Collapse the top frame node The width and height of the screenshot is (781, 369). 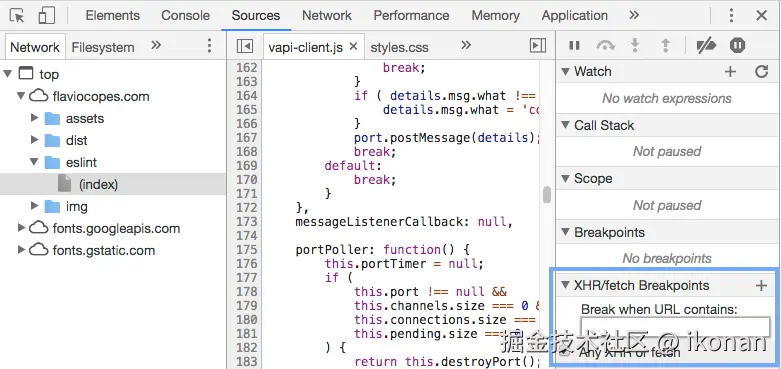[7, 74]
